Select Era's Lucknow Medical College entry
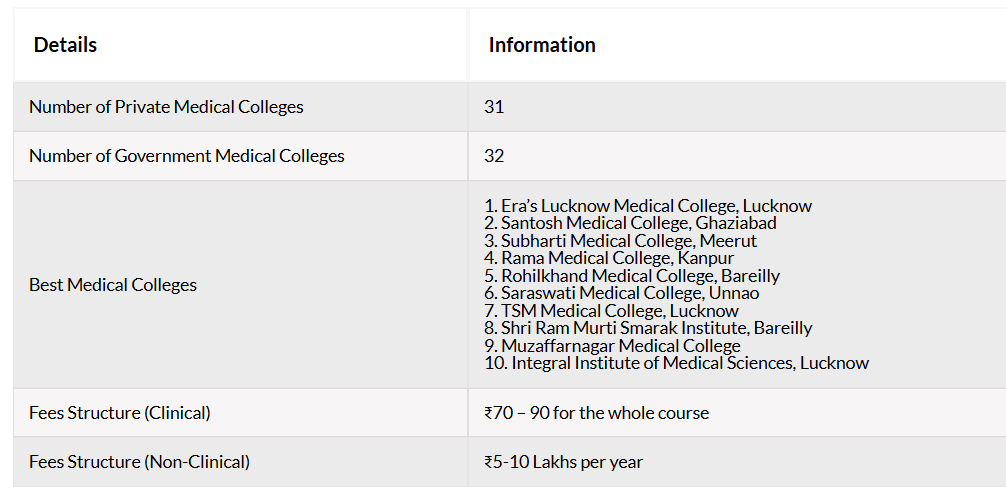1006x488 pixels. coord(648,206)
